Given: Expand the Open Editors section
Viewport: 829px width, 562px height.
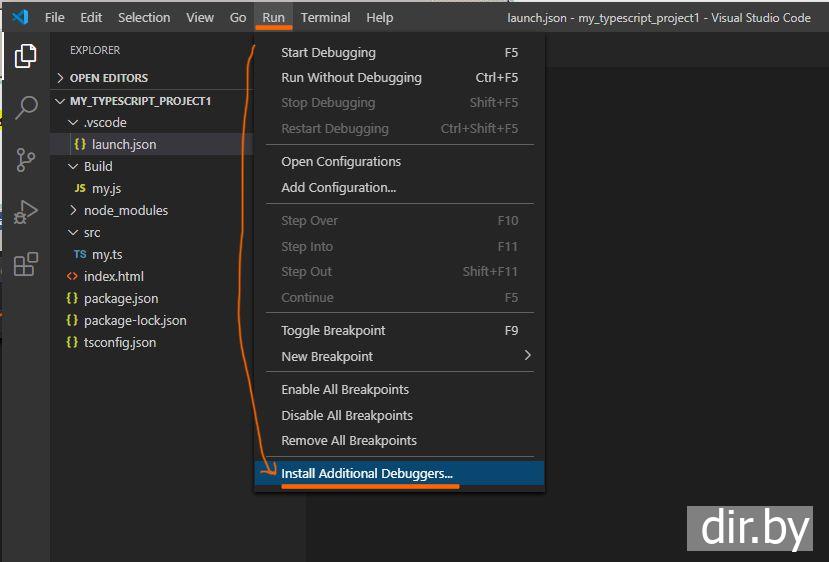Looking at the screenshot, I should (151, 78).
